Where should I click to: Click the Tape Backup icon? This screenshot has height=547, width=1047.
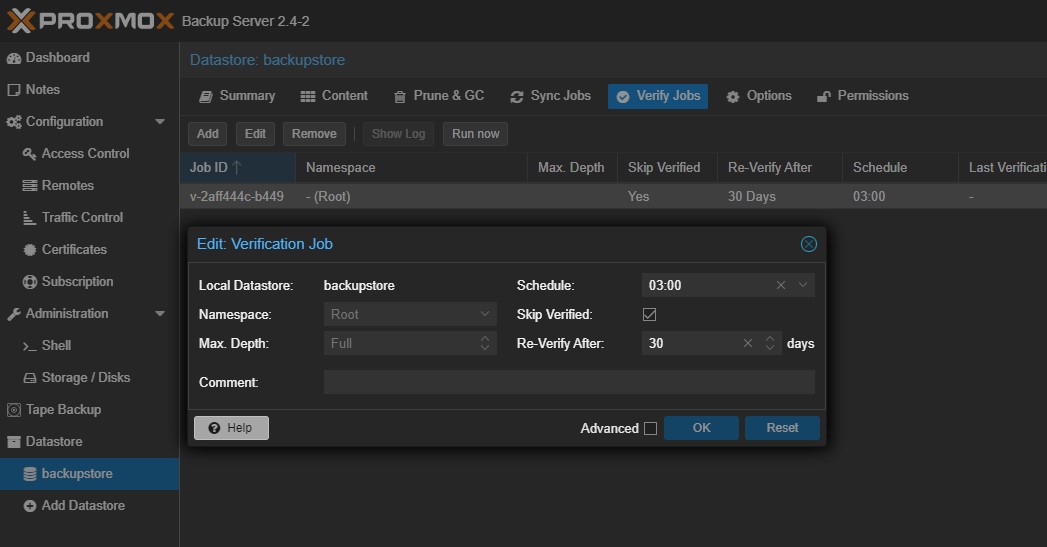(x=14, y=410)
